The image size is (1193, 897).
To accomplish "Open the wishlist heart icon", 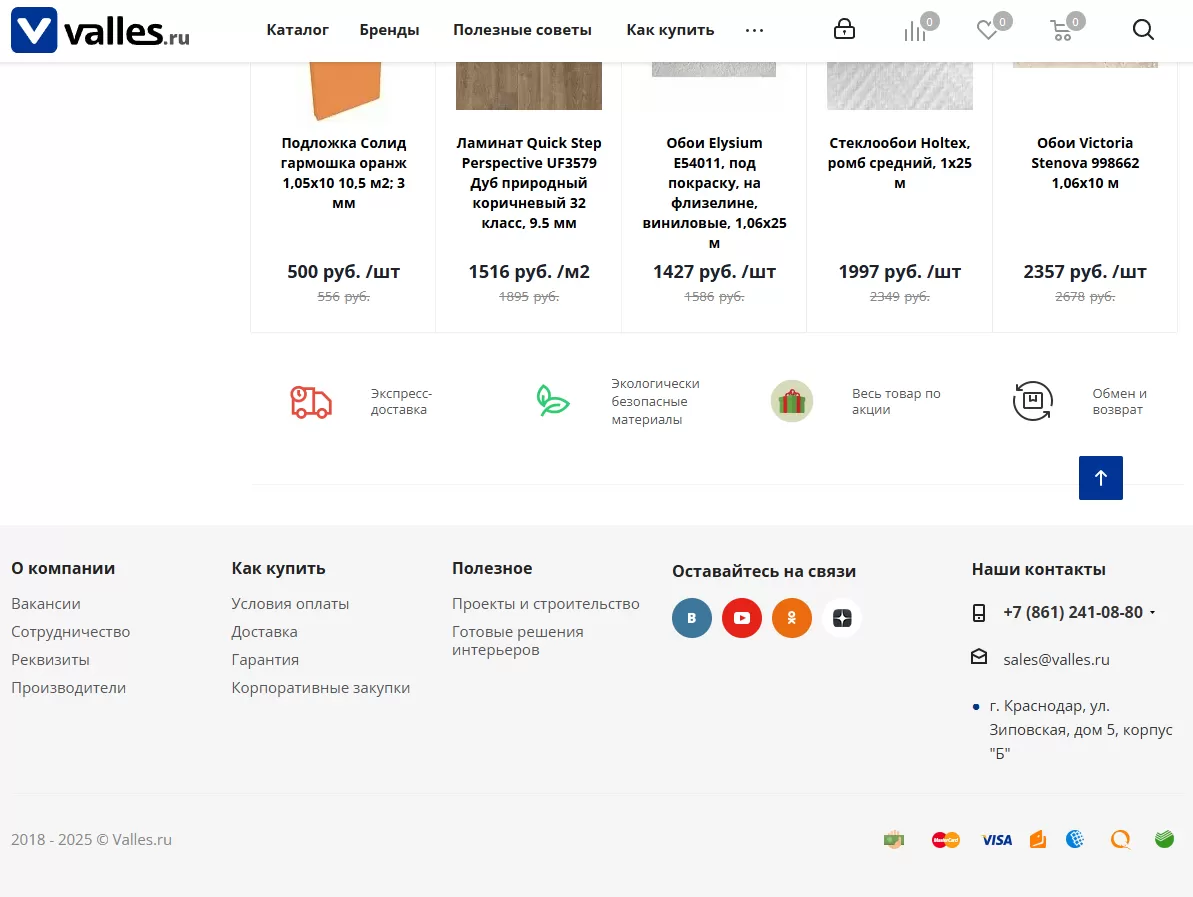I will 988,31.
